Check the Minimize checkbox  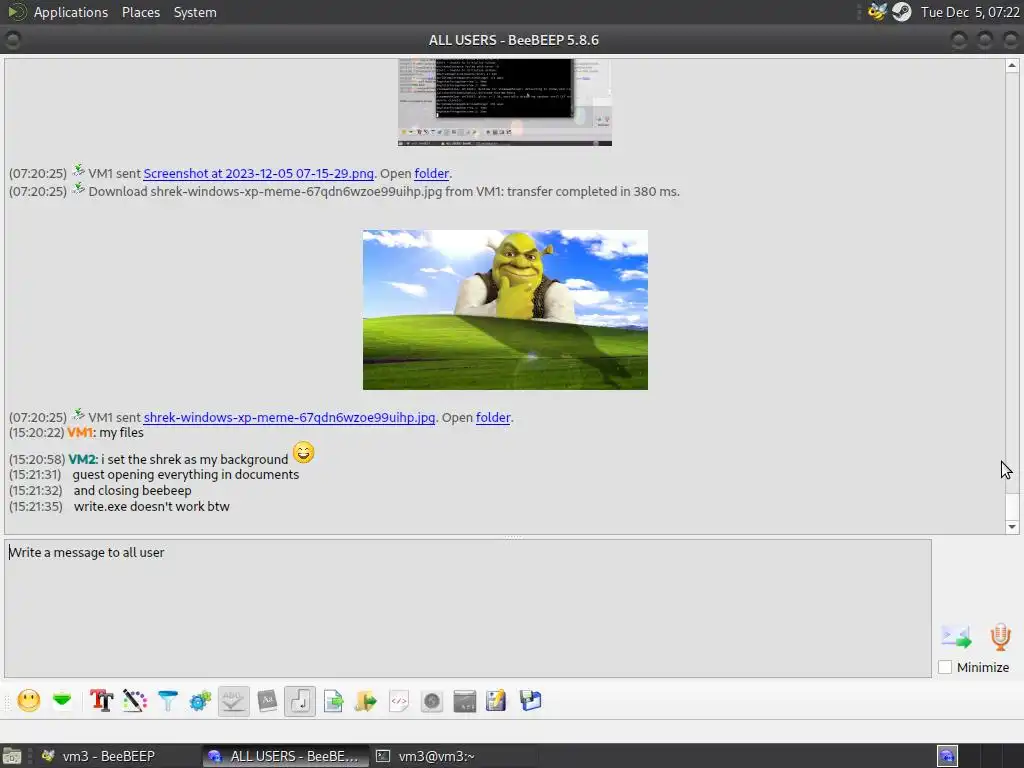pos(944,667)
